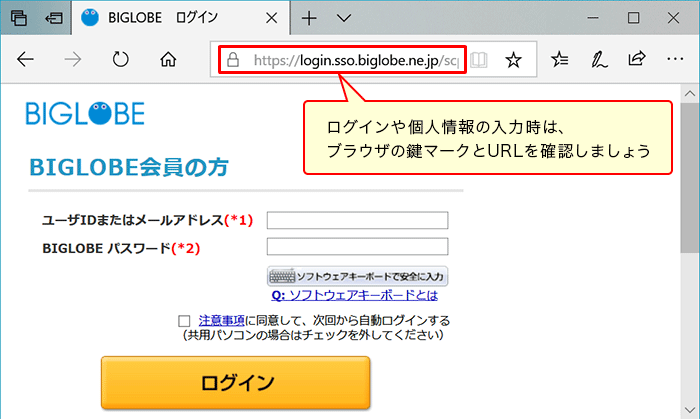
Task: Open Settings and more ellipsis menu
Action: click(675, 59)
